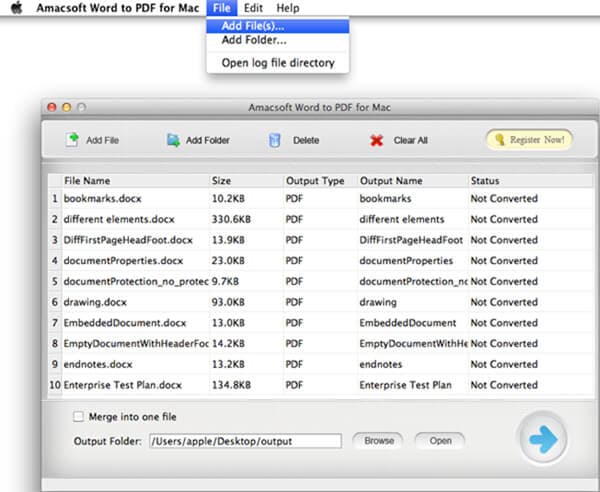Click row number 5 in the file table
The image size is (600, 492).
click(x=55, y=281)
